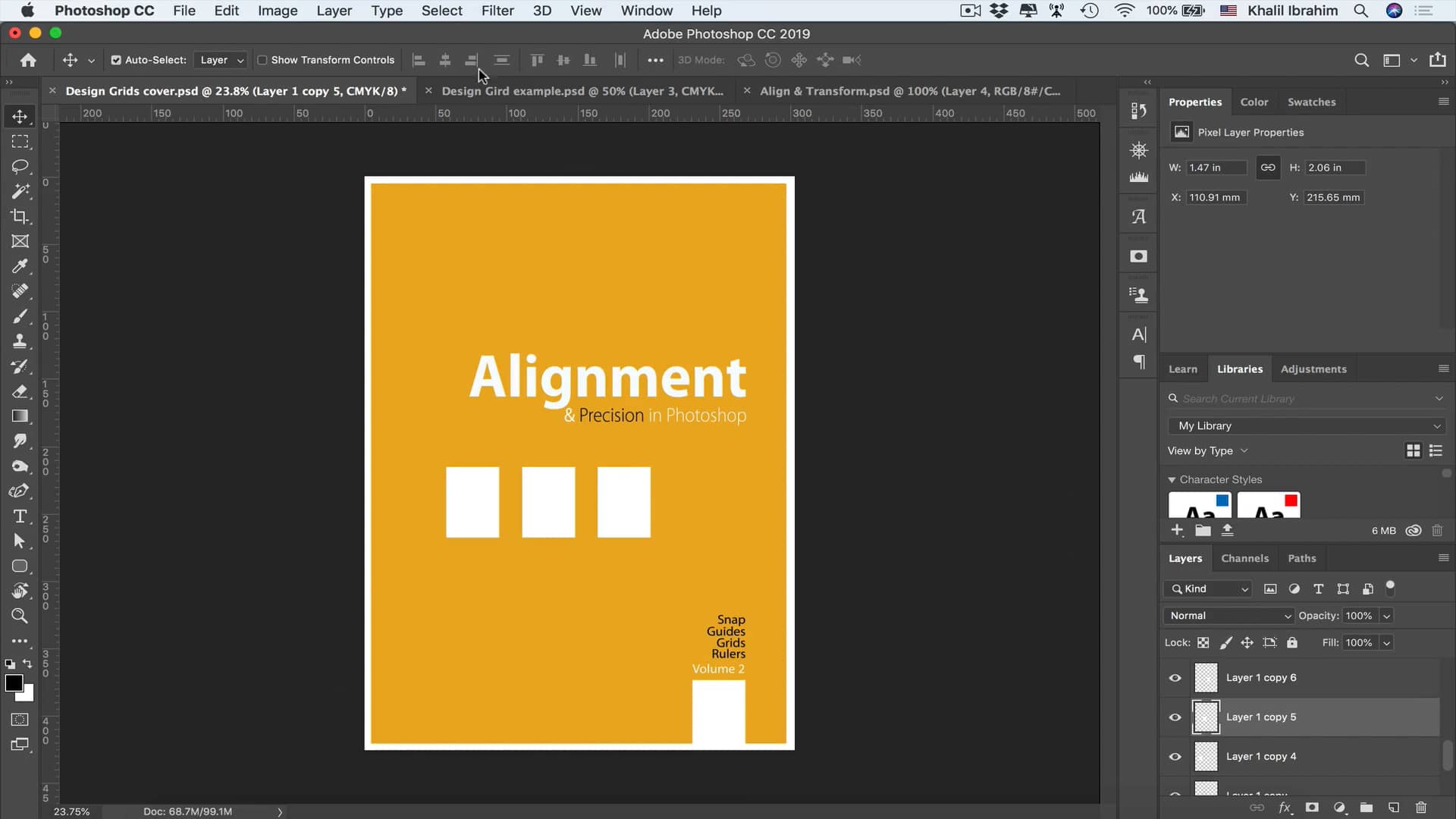Open the Filter menu
1456x819 pixels.
point(497,11)
